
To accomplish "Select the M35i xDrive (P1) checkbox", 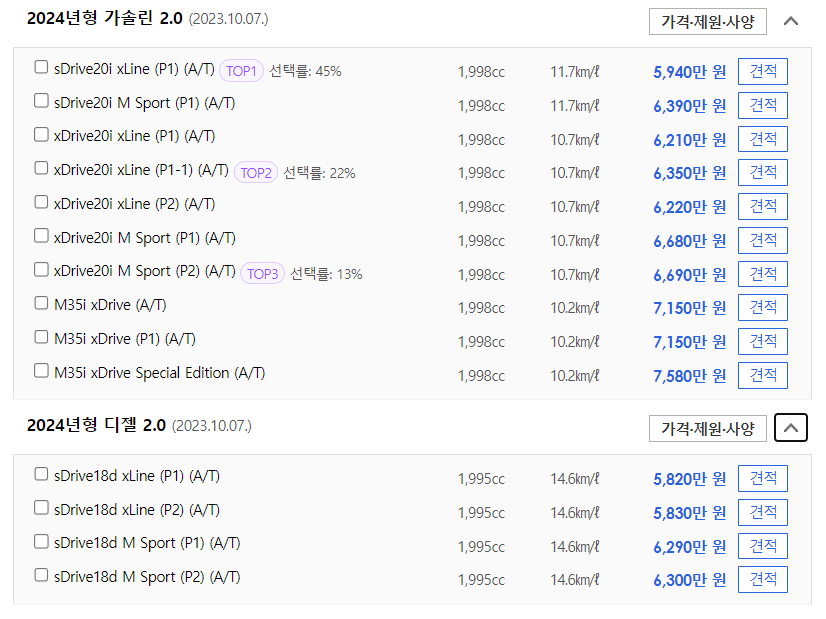I will coord(41,337).
